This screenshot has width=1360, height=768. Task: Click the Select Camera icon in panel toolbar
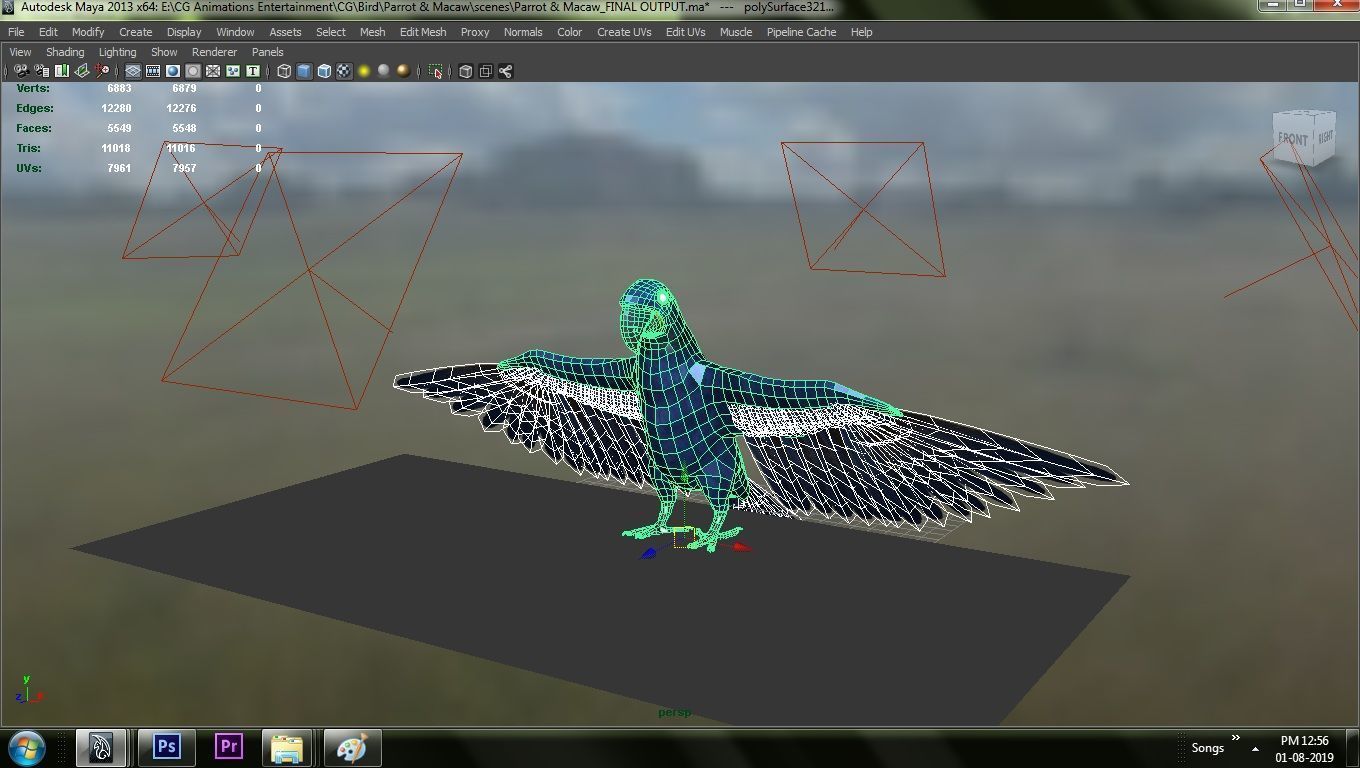point(22,71)
